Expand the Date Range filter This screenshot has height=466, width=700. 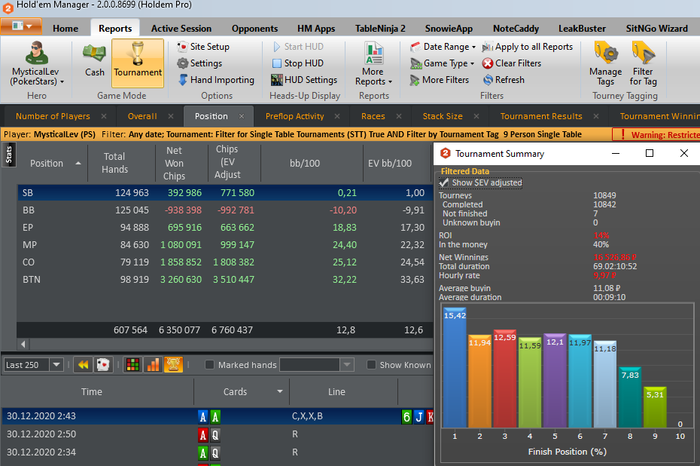[x=442, y=46]
